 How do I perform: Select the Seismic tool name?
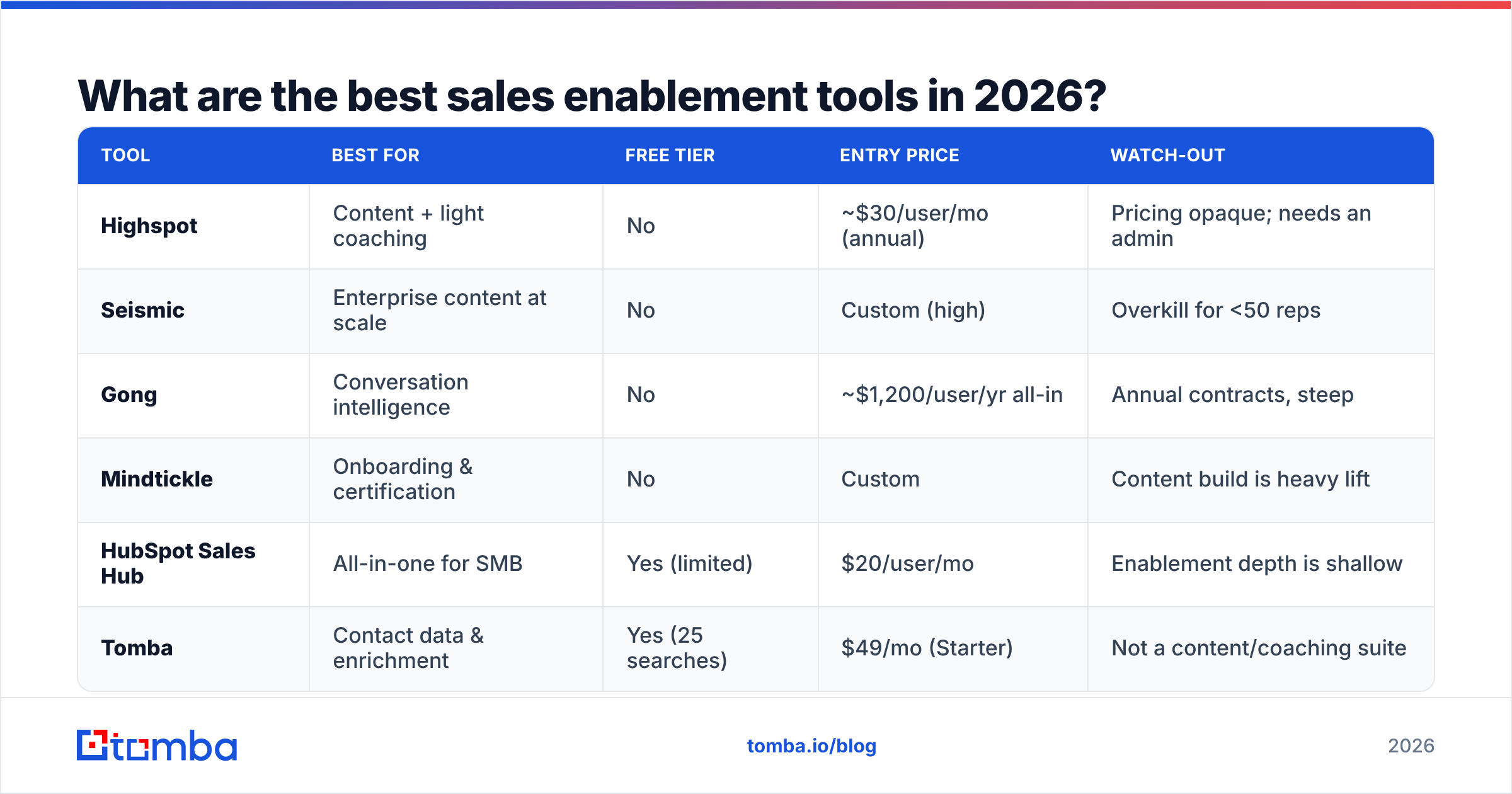(143, 310)
